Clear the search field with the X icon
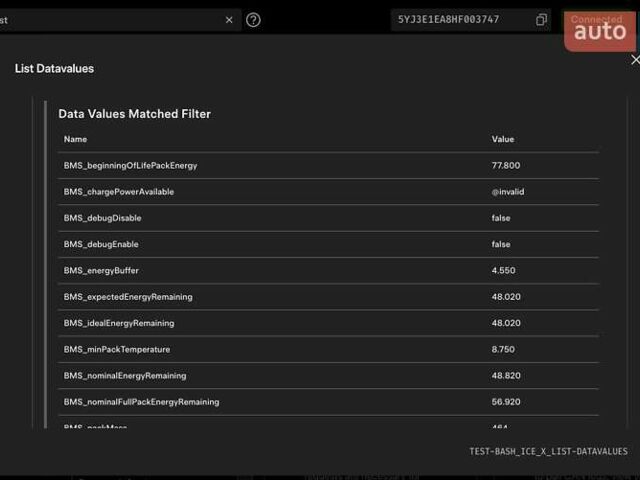This screenshot has width=640, height=480. coord(229,20)
